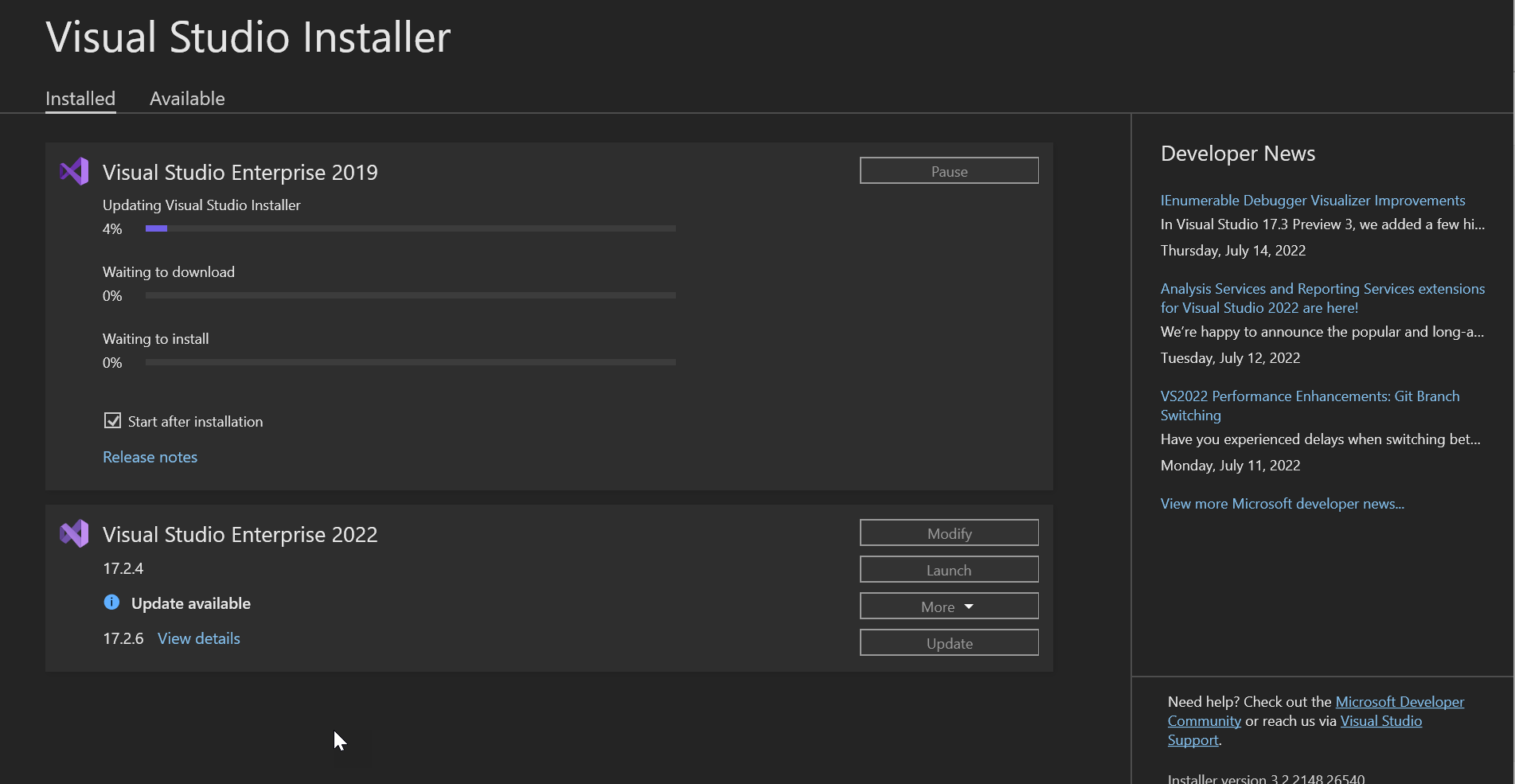This screenshot has width=1515, height=784.
Task: Update Visual Studio Enterprise 2022 to 17.2.6
Action: [x=948, y=642]
